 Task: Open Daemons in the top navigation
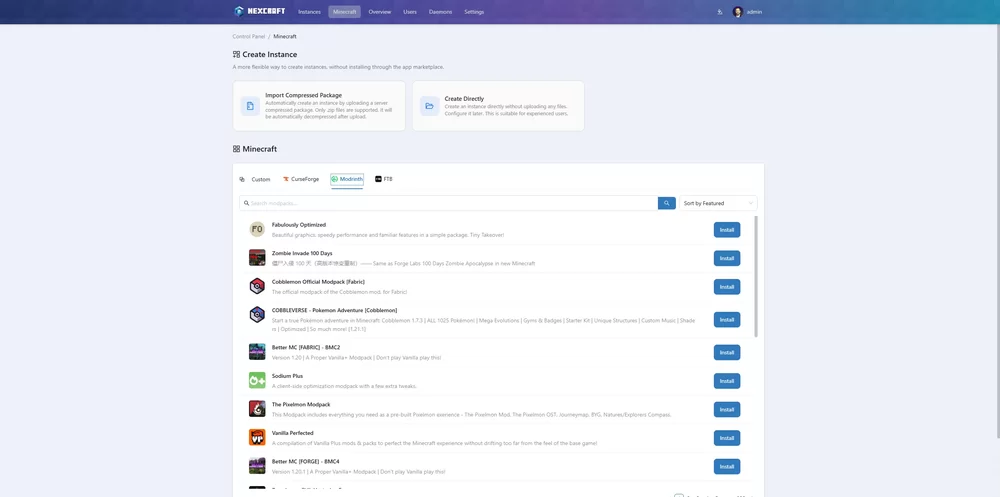click(441, 11)
